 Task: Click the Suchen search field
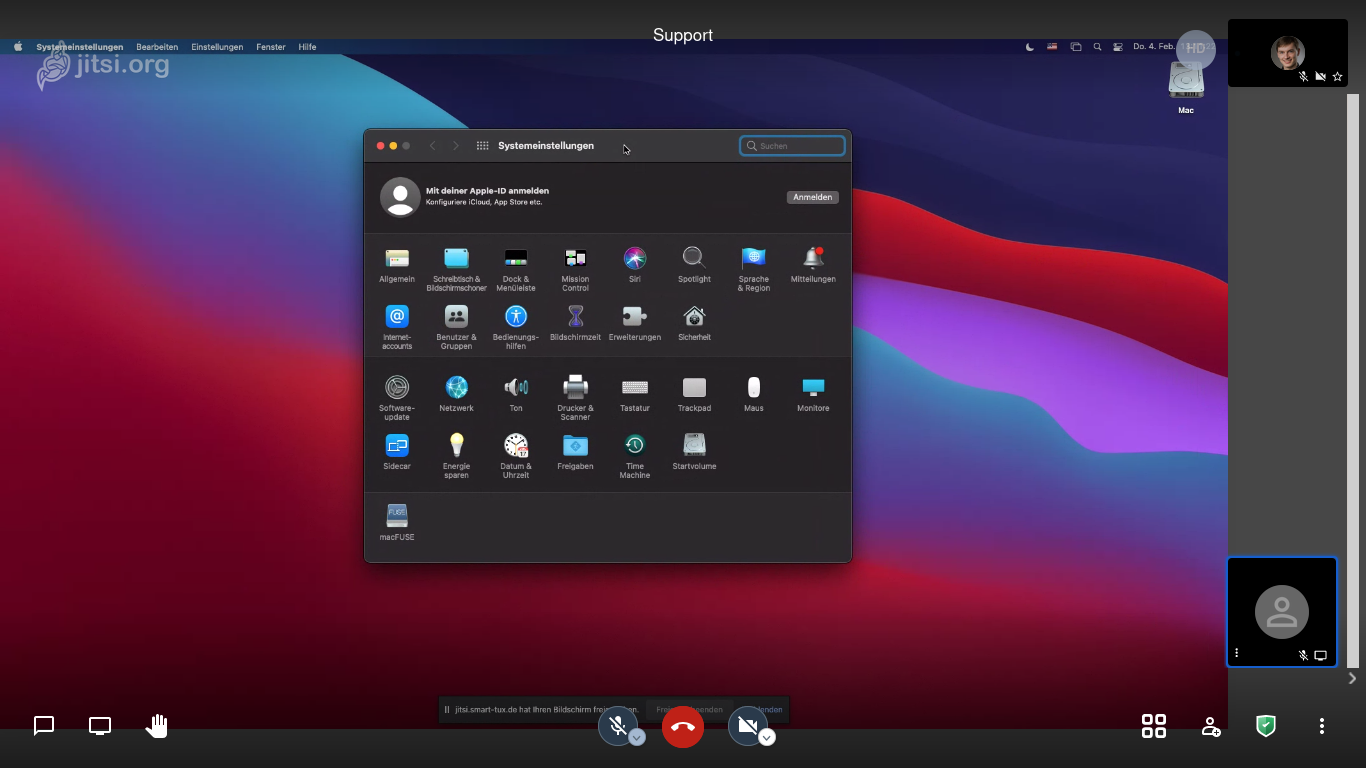tap(792, 146)
